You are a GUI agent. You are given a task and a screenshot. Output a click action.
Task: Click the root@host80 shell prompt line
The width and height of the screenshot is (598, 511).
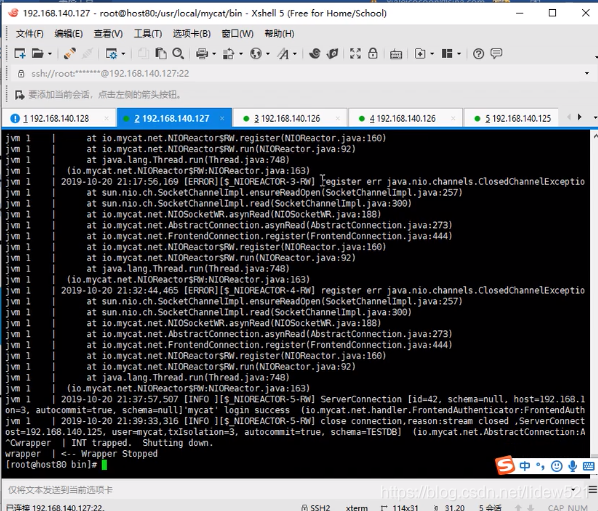[x=56, y=465]
